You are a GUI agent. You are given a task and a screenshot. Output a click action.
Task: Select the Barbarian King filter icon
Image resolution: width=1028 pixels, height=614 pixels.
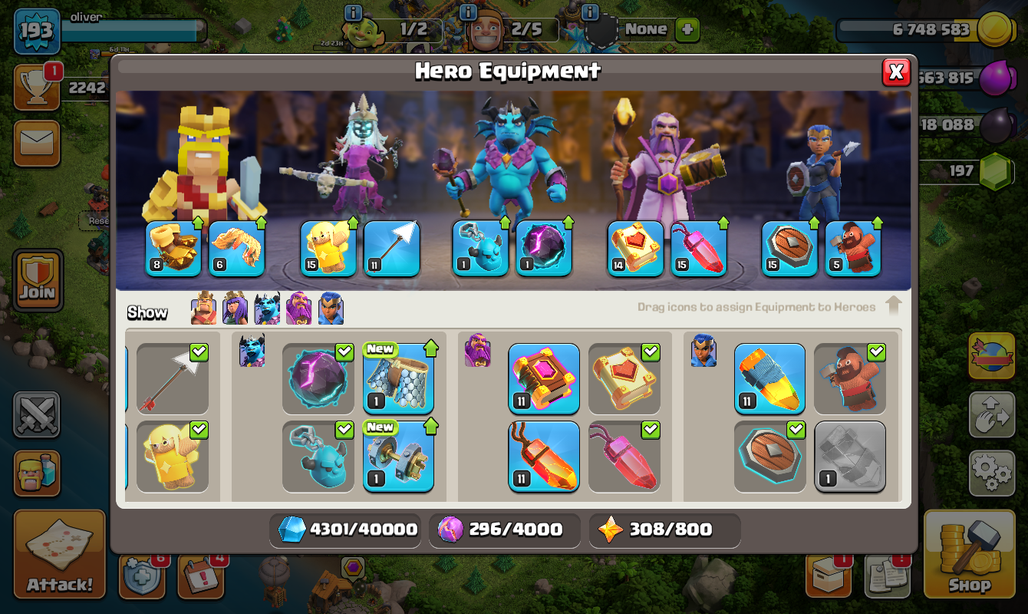[203, 308]
